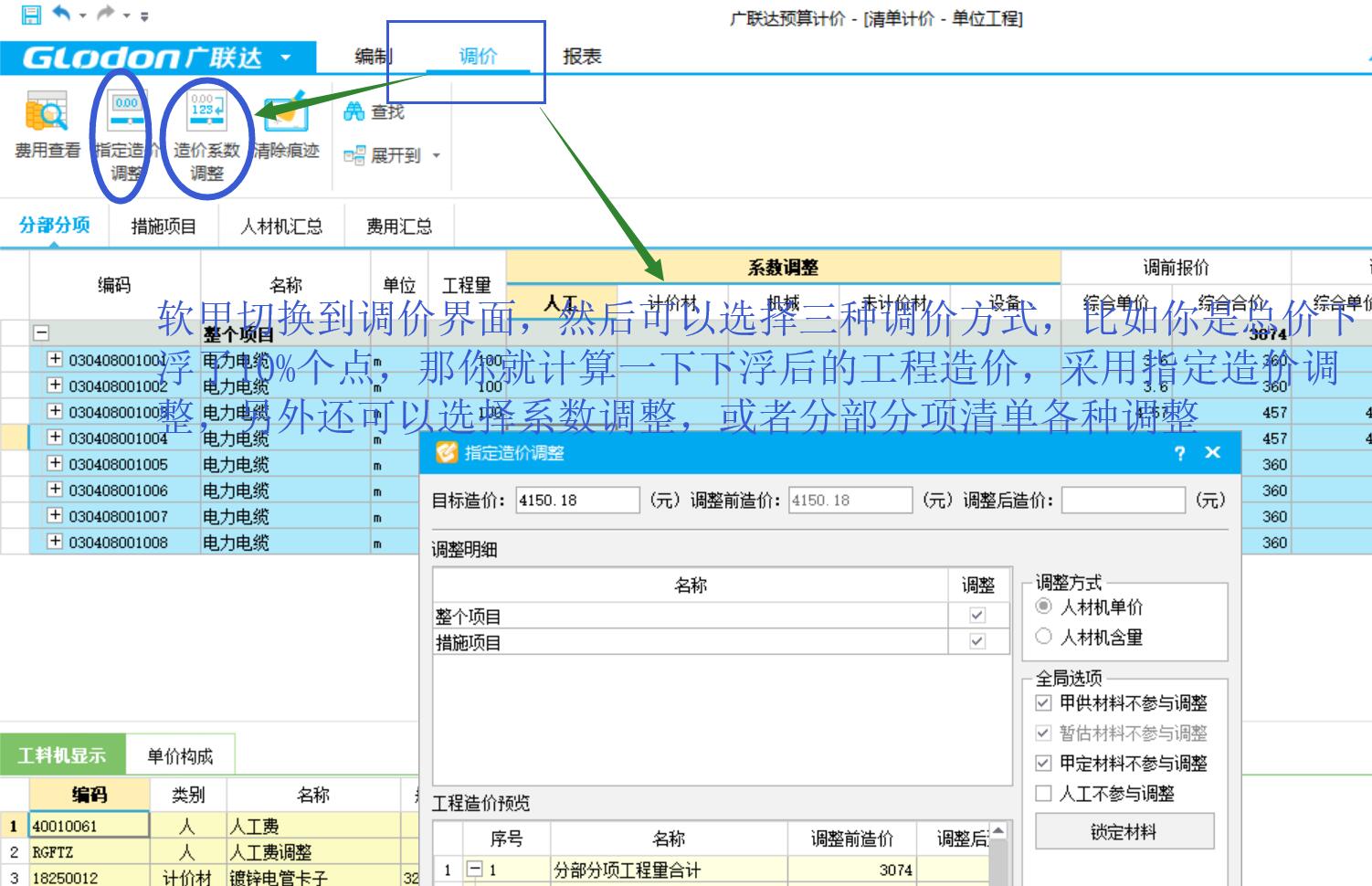Open quick access toolbar customize arrow
This screenshot has width=1372, height=886.
pos(144,16)
